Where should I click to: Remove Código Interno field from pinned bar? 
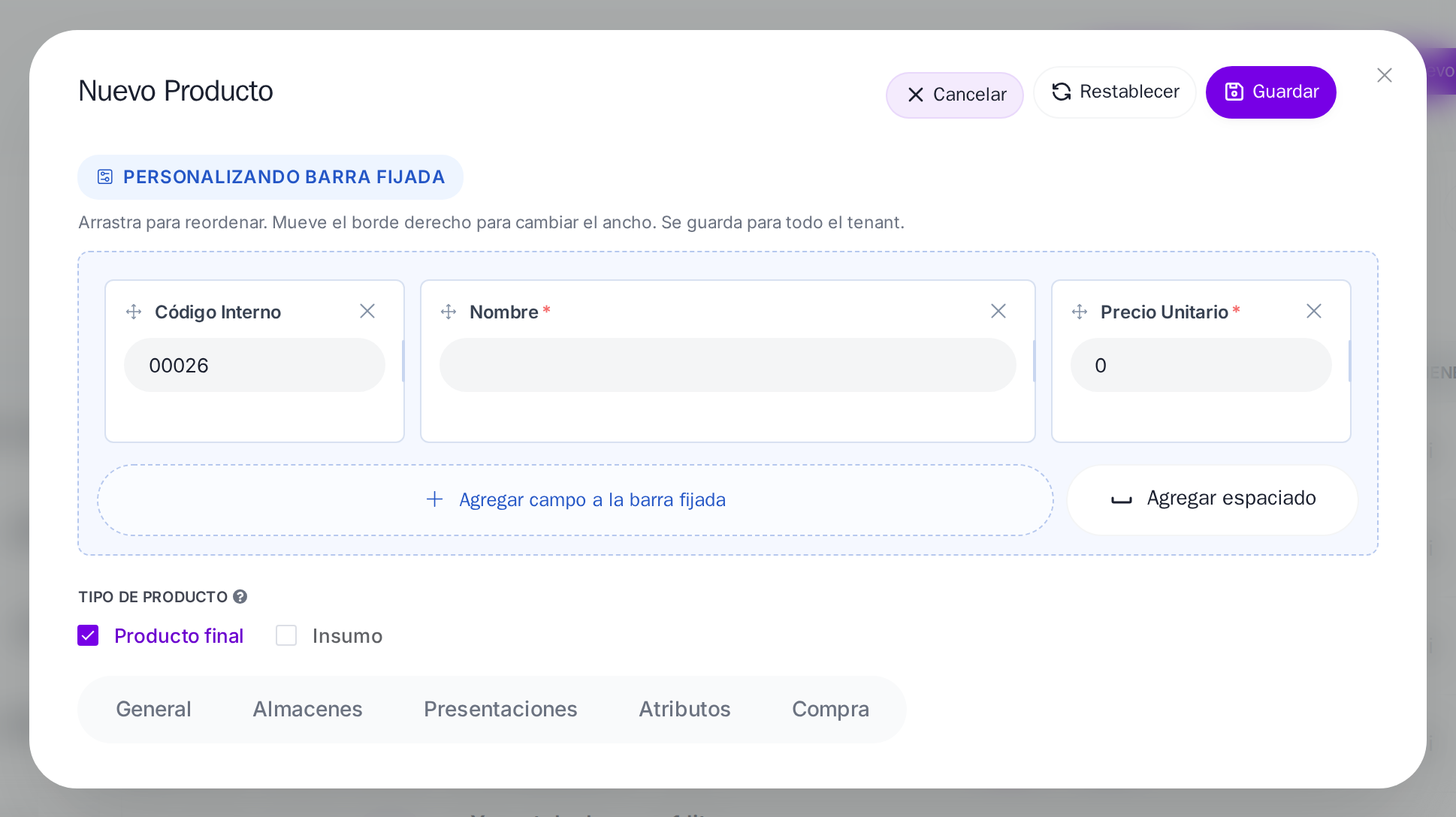367,311
